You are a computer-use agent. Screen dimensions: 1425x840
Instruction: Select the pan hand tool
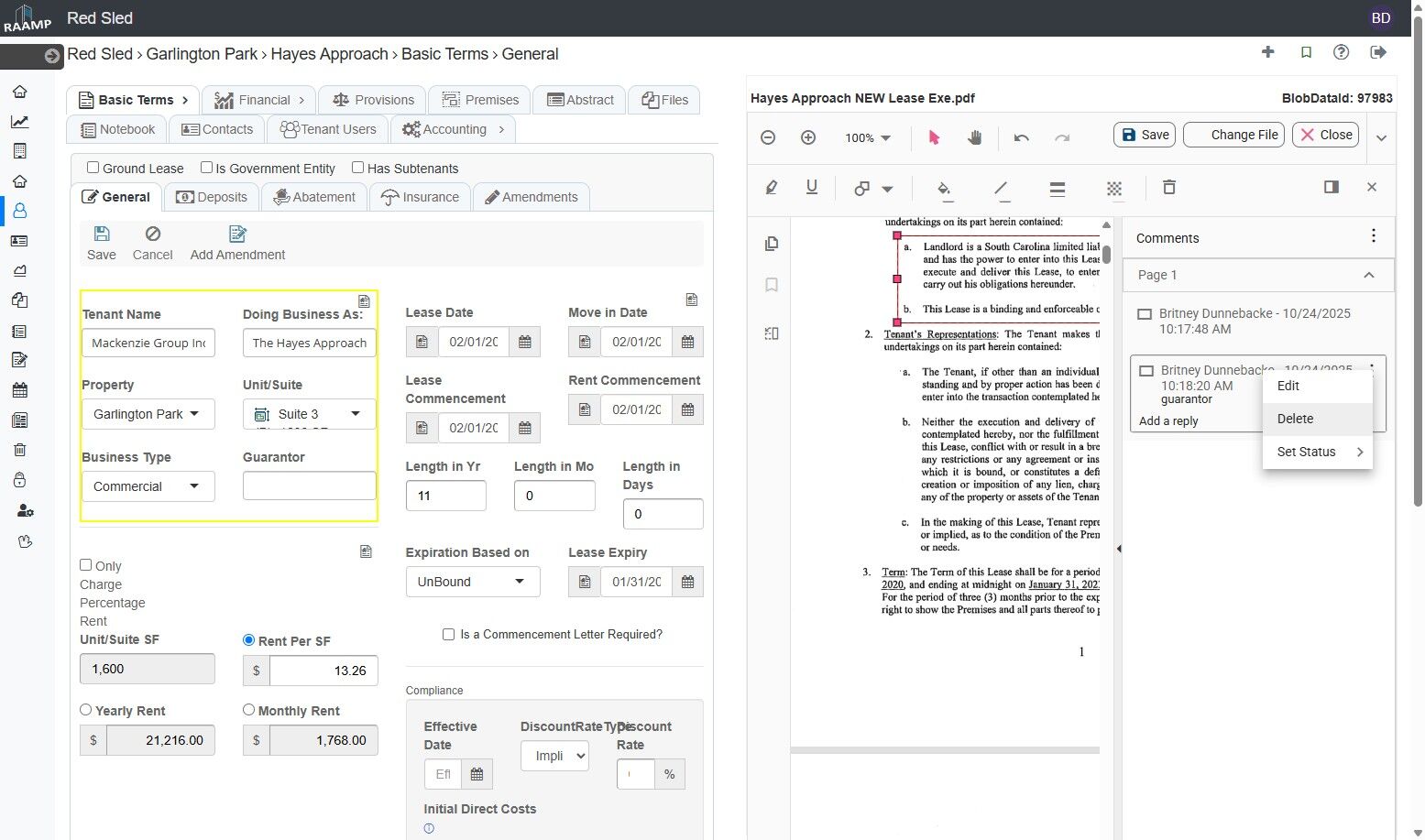click(974, 137)
